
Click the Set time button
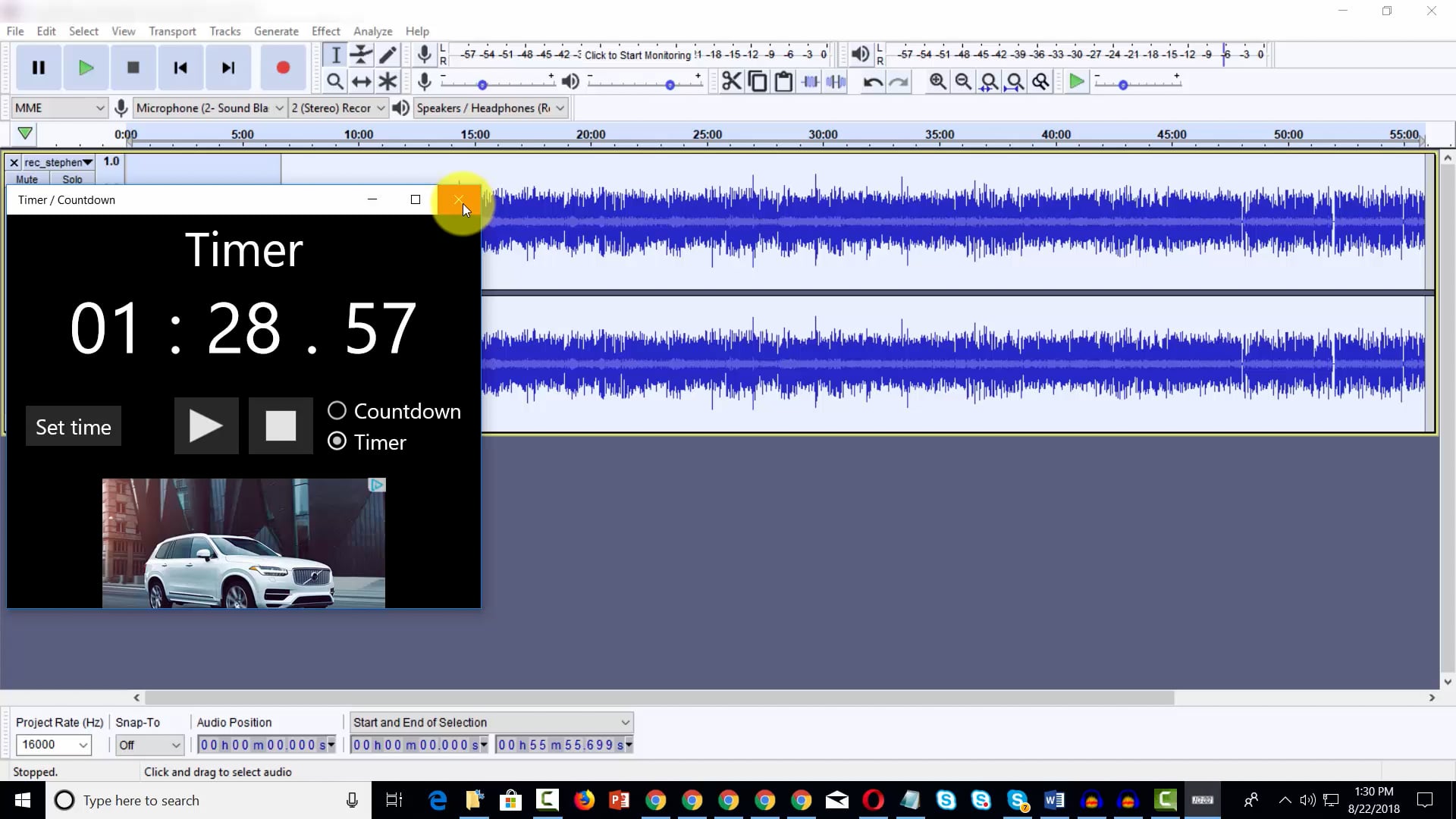click(x=73, y=426)
